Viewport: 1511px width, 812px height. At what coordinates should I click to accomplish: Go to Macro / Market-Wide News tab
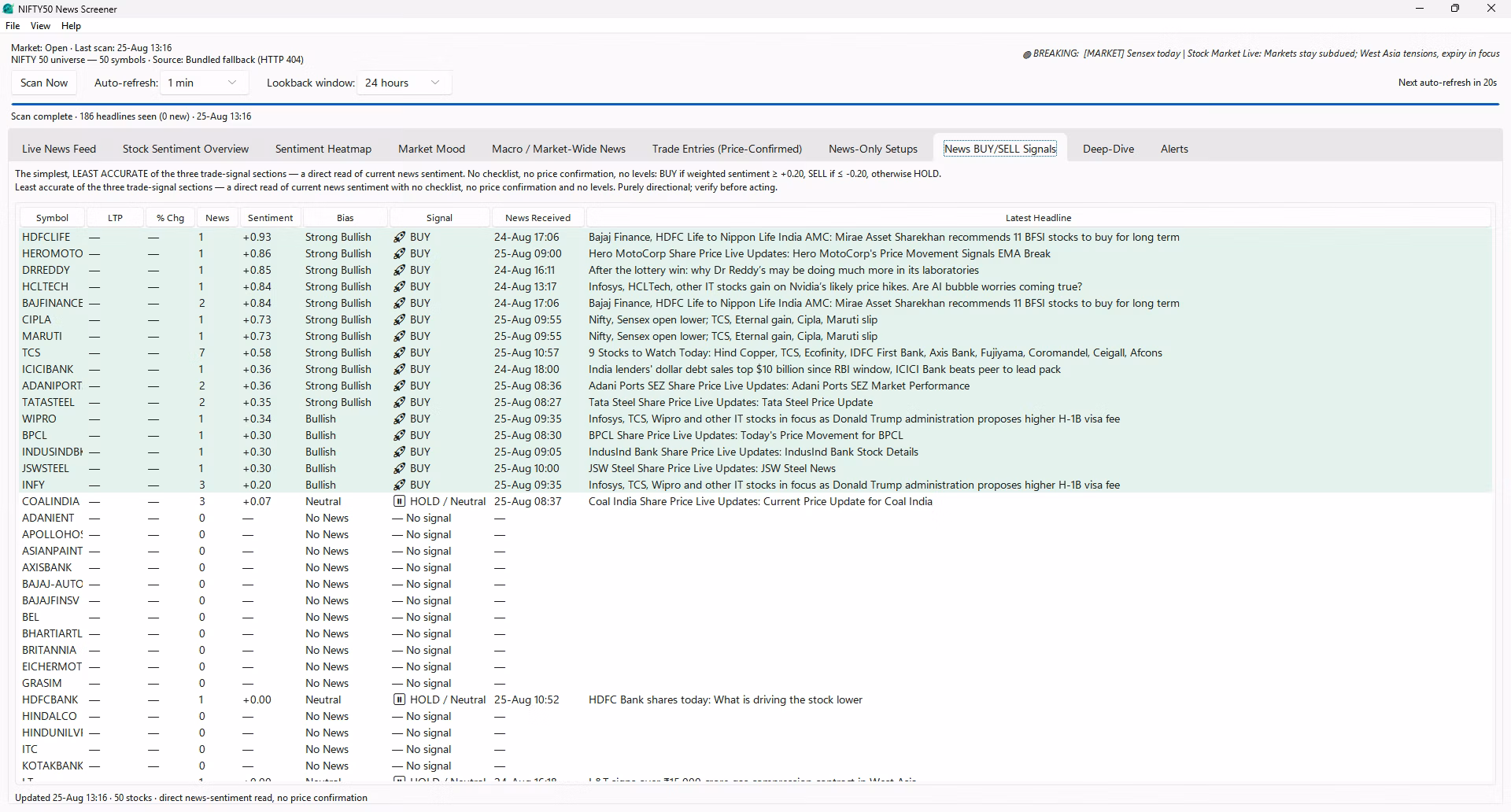tap(559, 149)
